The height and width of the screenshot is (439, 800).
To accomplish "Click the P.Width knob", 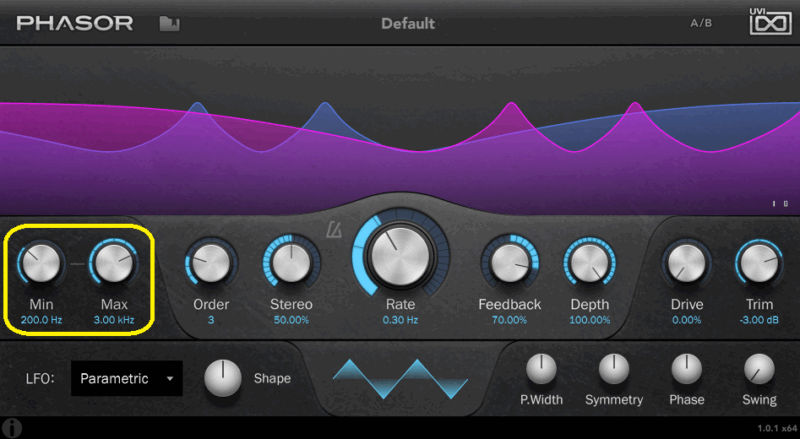I will point(541,369).
